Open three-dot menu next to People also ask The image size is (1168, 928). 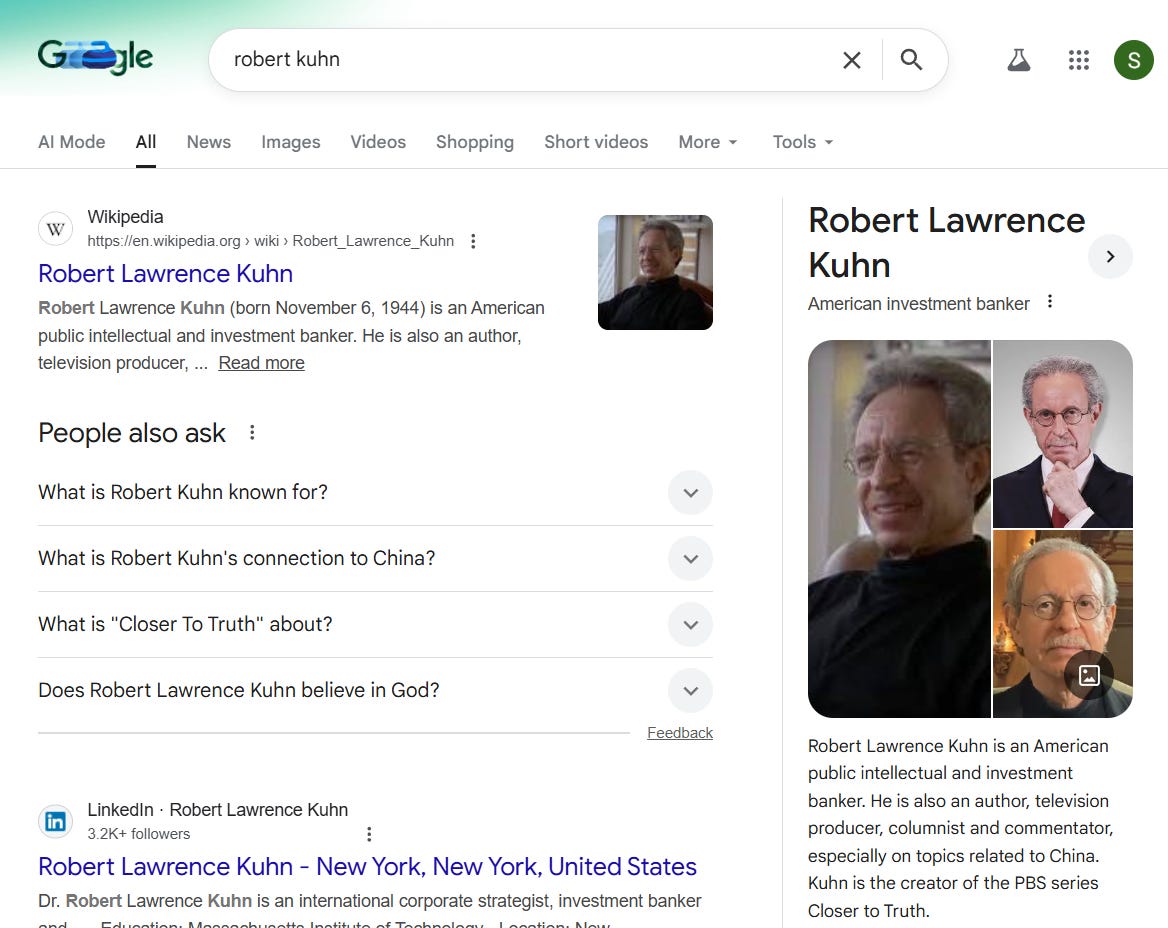point(252,433)
